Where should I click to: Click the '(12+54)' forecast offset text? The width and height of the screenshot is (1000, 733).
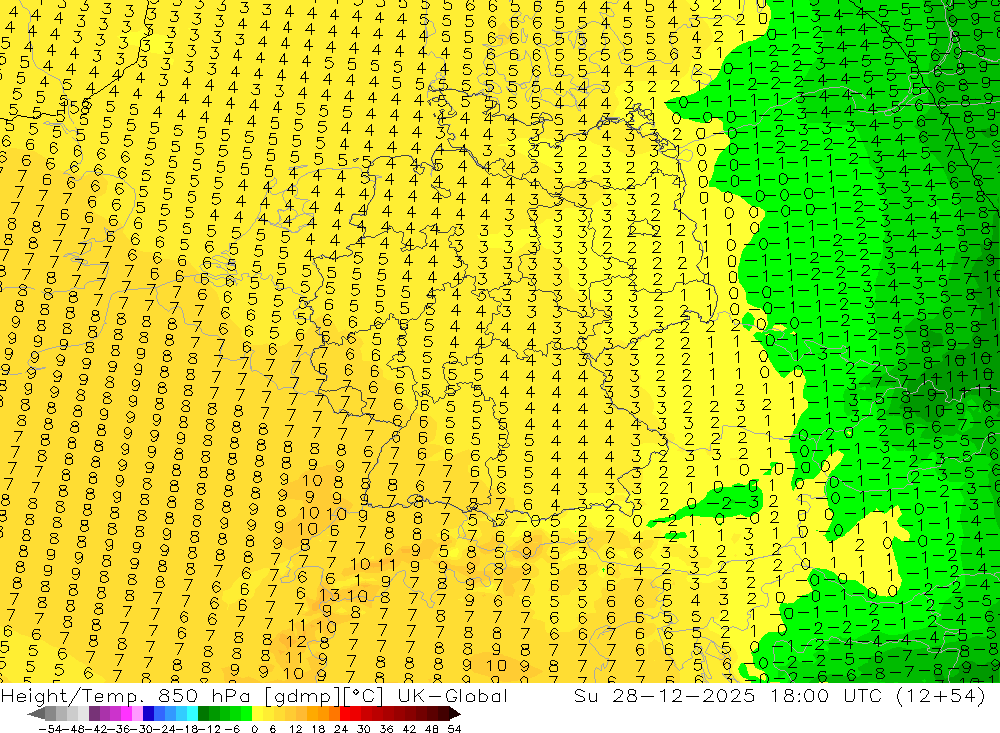[941, 696]
